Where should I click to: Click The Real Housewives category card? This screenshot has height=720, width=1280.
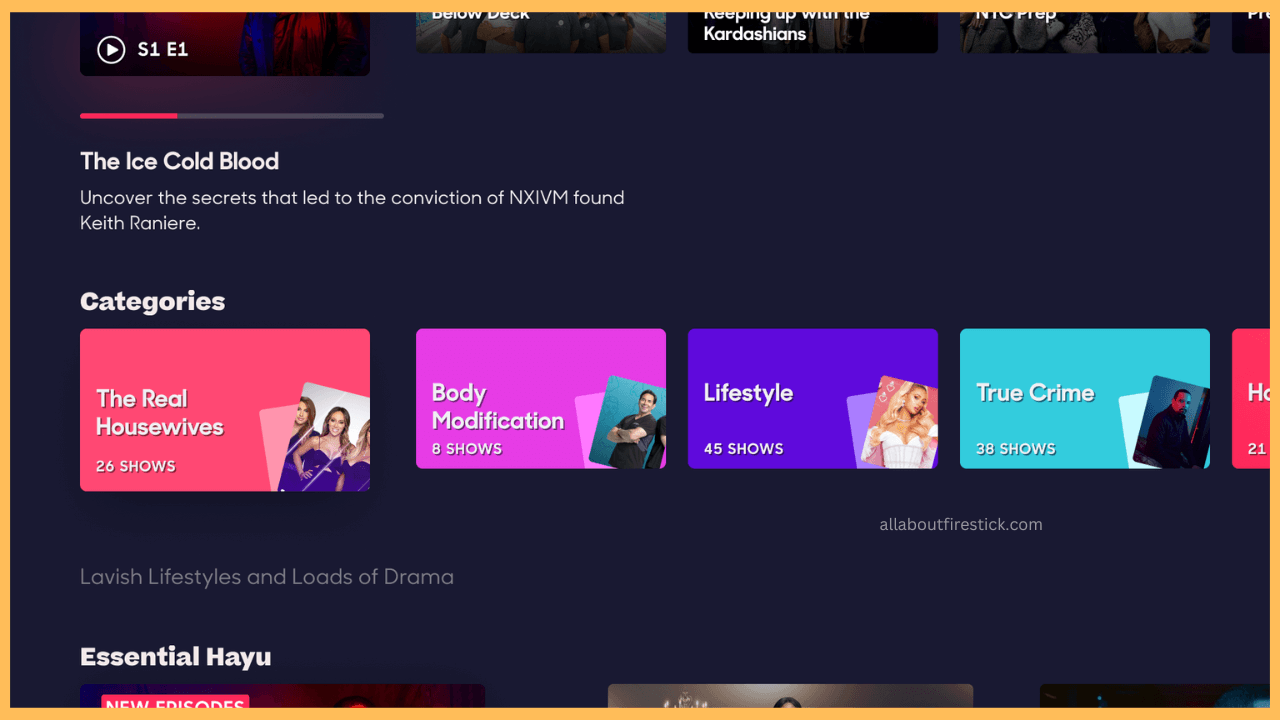coord(224,410)
